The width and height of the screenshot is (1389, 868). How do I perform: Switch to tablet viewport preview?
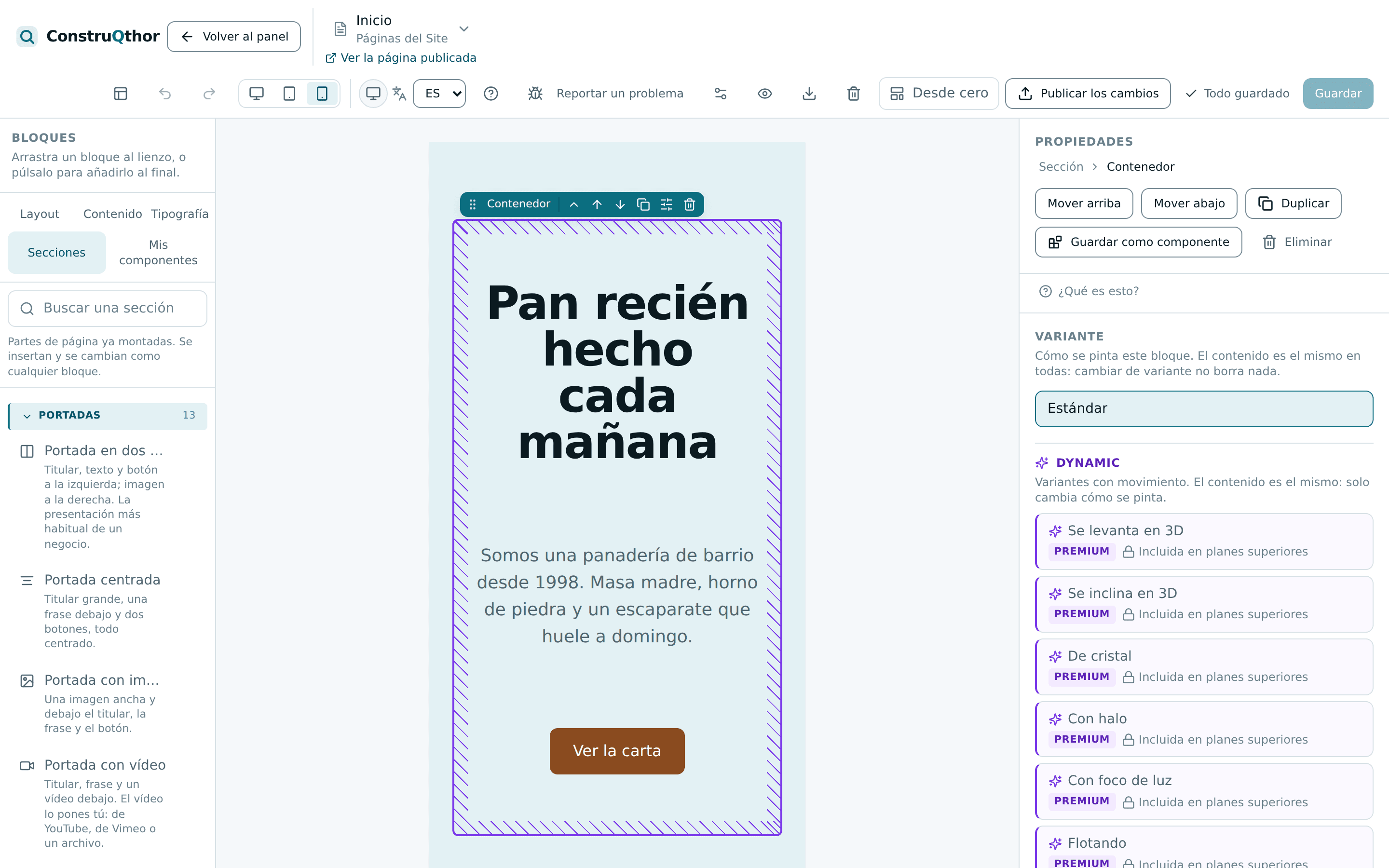click(289, 94)
